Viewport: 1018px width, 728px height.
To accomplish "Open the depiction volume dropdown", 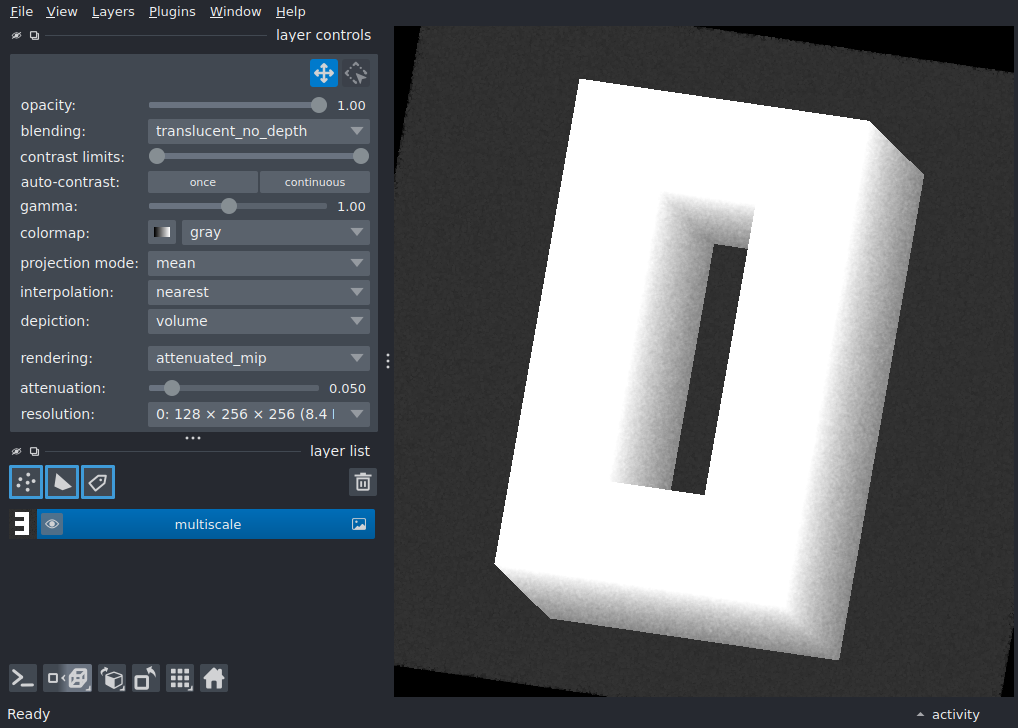I will click(x=259, y=321).
